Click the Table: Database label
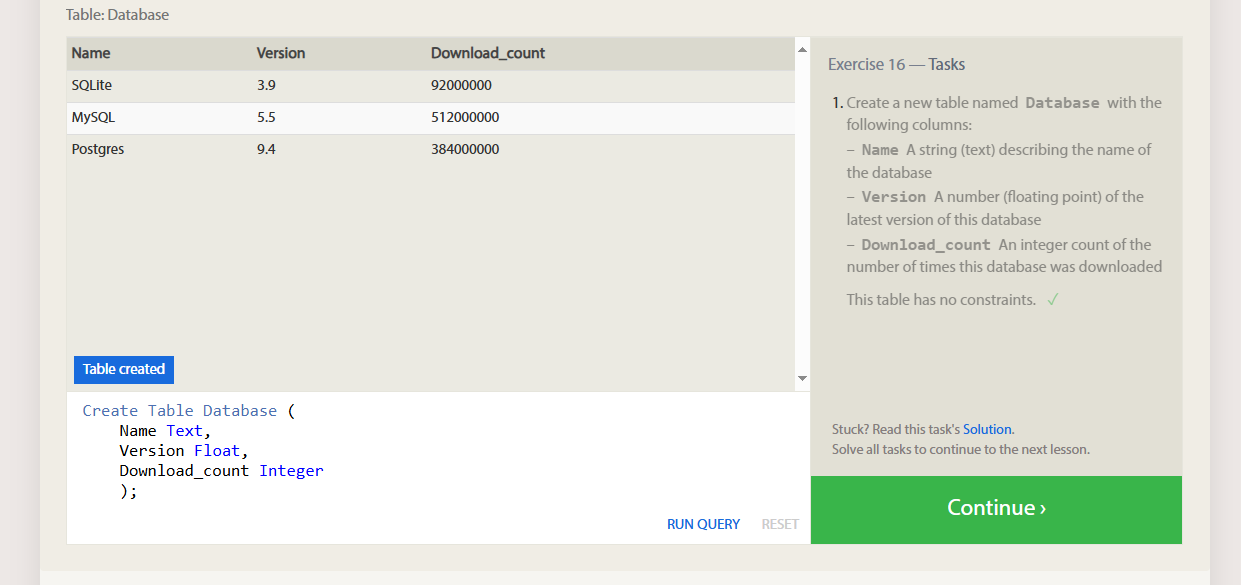This screenshot has height=585, width=1241. pyautogui.click(x=117, y=15)
